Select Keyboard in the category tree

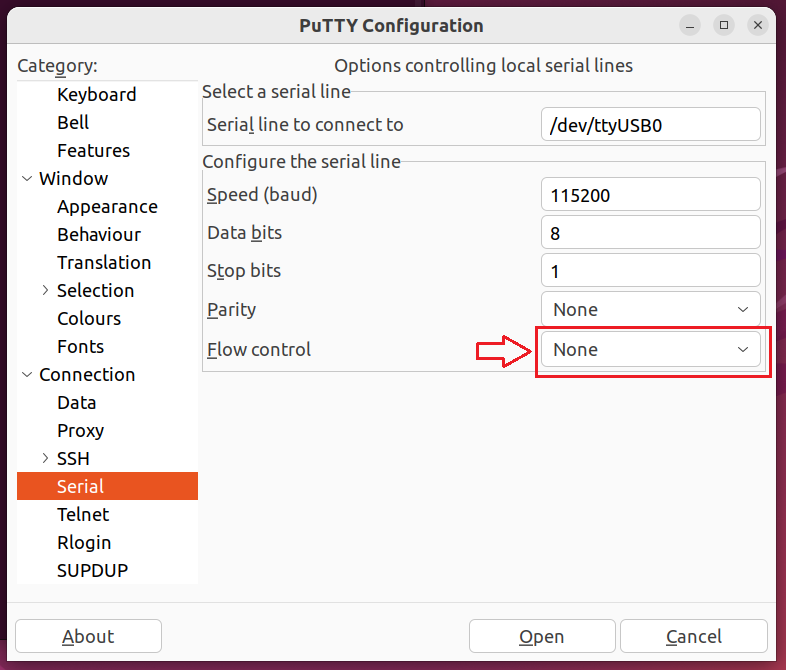96,95
